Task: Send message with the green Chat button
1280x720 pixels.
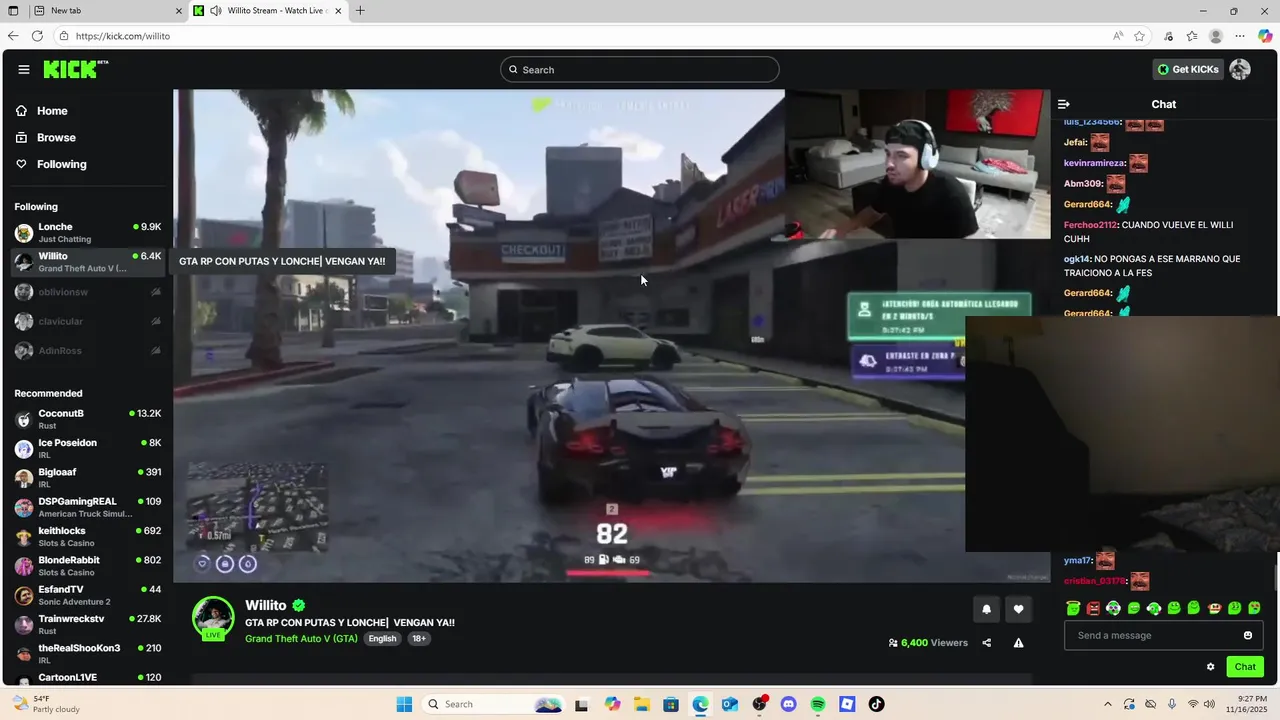Action: click(1245, 667)
